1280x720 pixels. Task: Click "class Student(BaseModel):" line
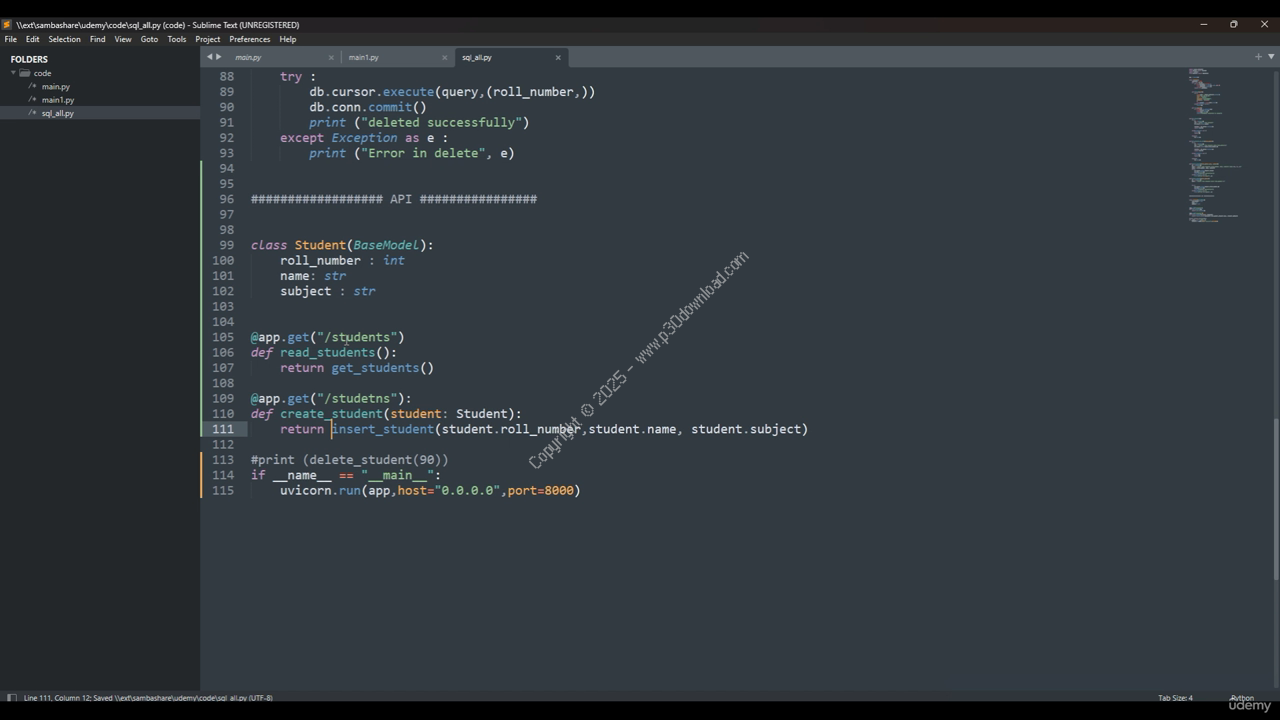[342, 245]
